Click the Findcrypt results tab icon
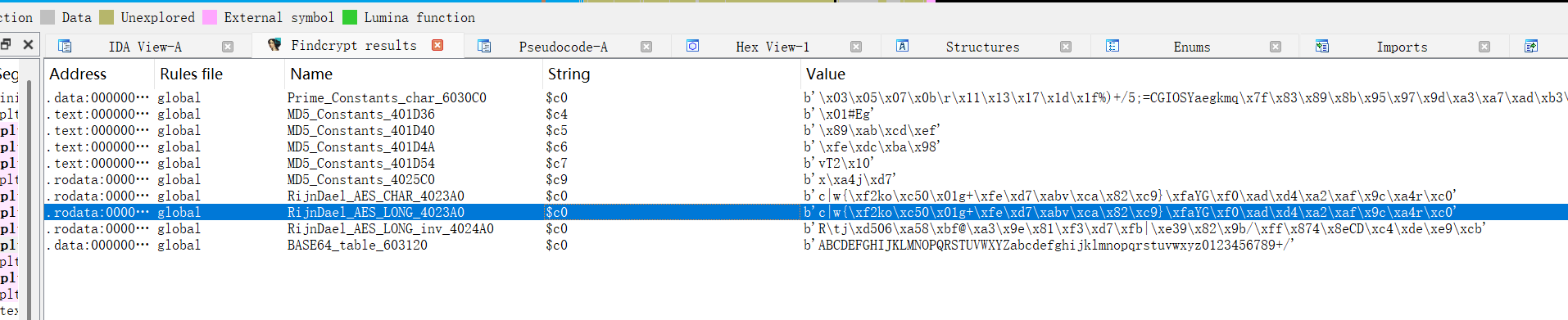1568x320 pixels. coord(274,44)
